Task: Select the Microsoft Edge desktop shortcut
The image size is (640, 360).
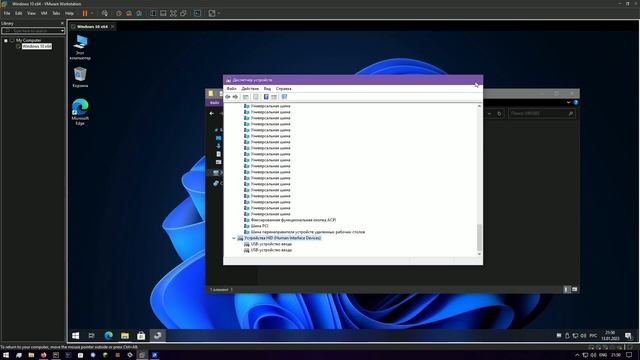Action: 80,111
